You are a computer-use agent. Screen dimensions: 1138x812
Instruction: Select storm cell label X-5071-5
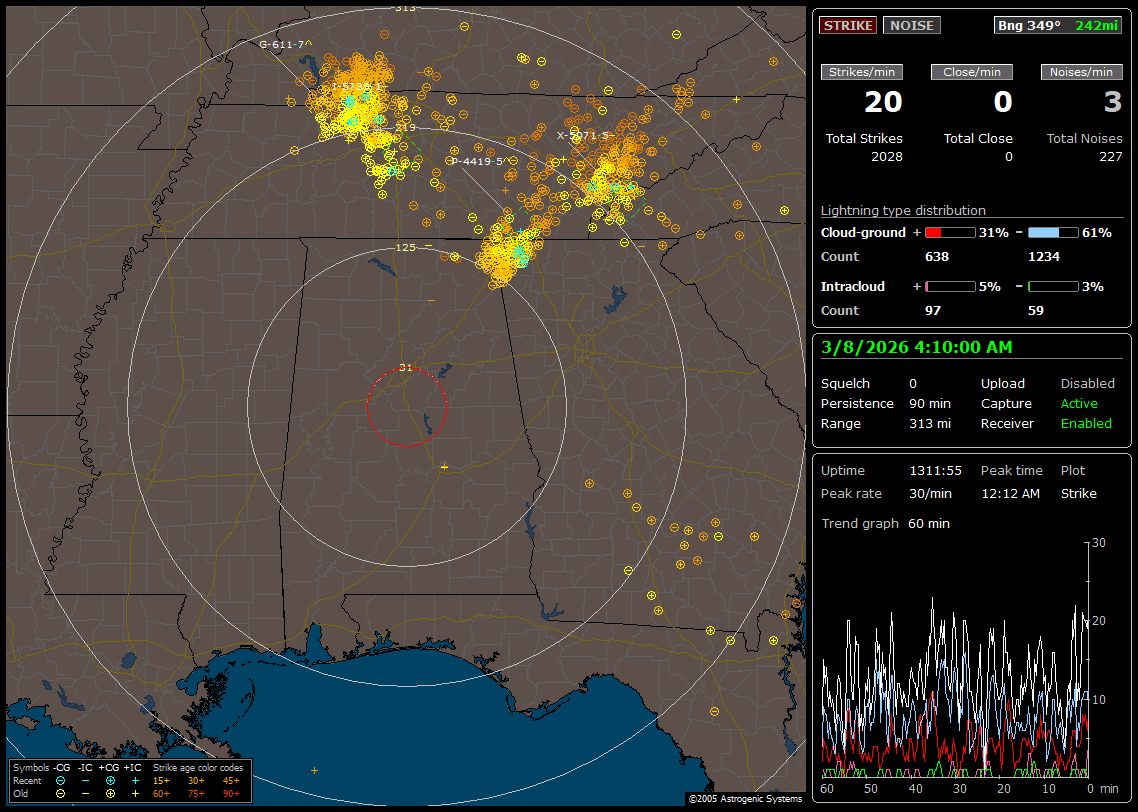tap(583, 135)
